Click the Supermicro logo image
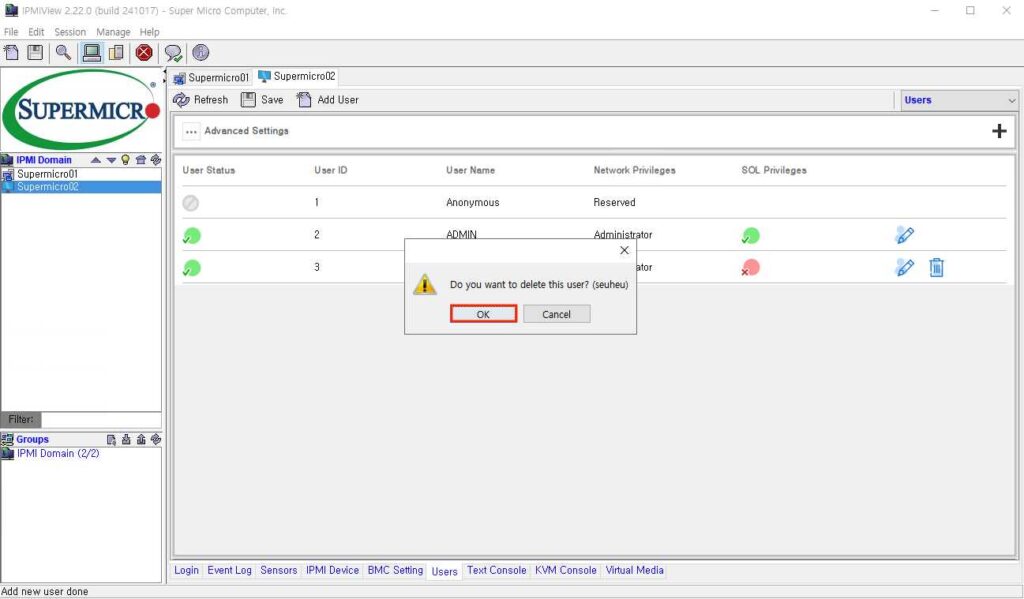 (81, 110)
